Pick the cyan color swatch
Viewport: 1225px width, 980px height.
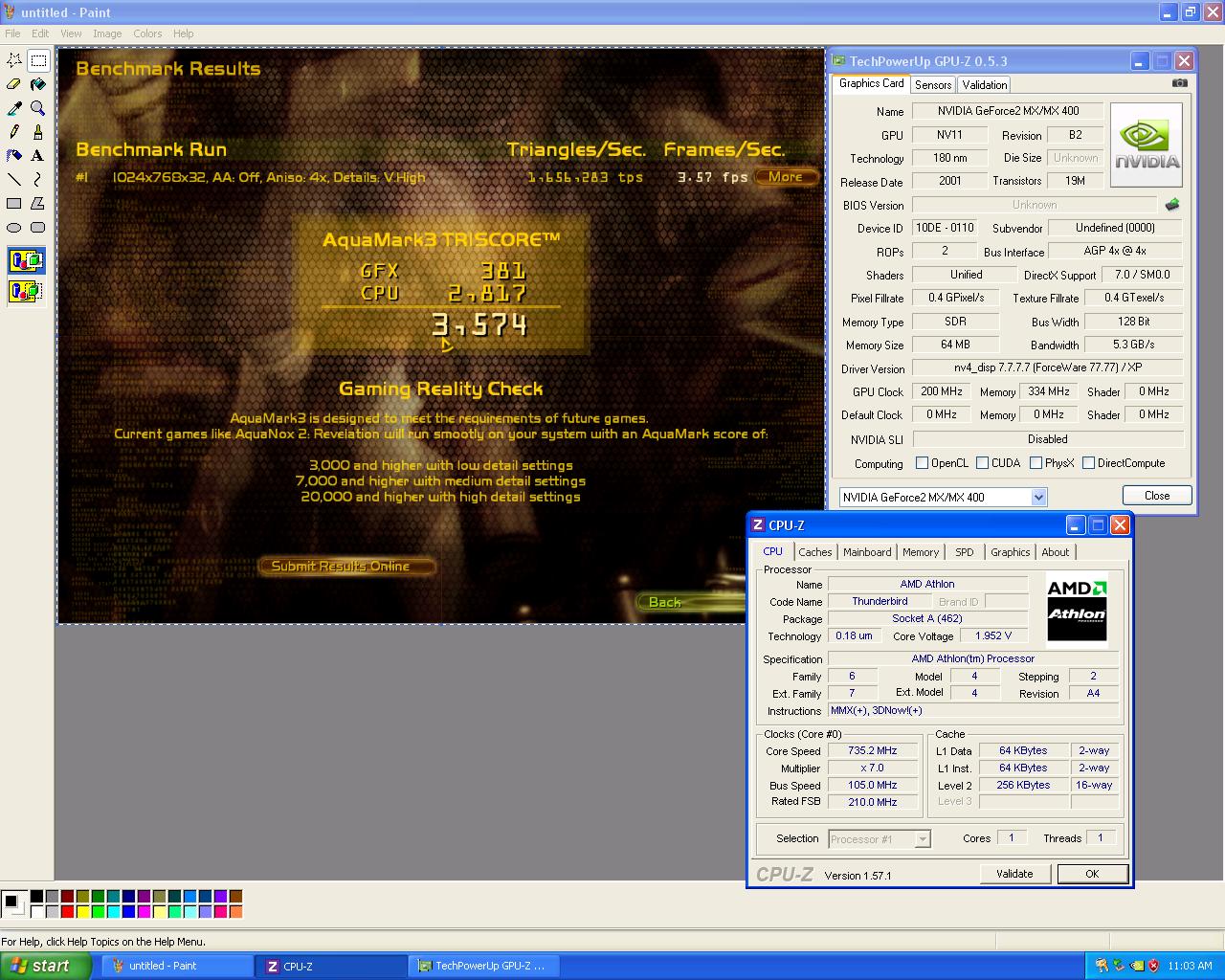tap(113, 912)
